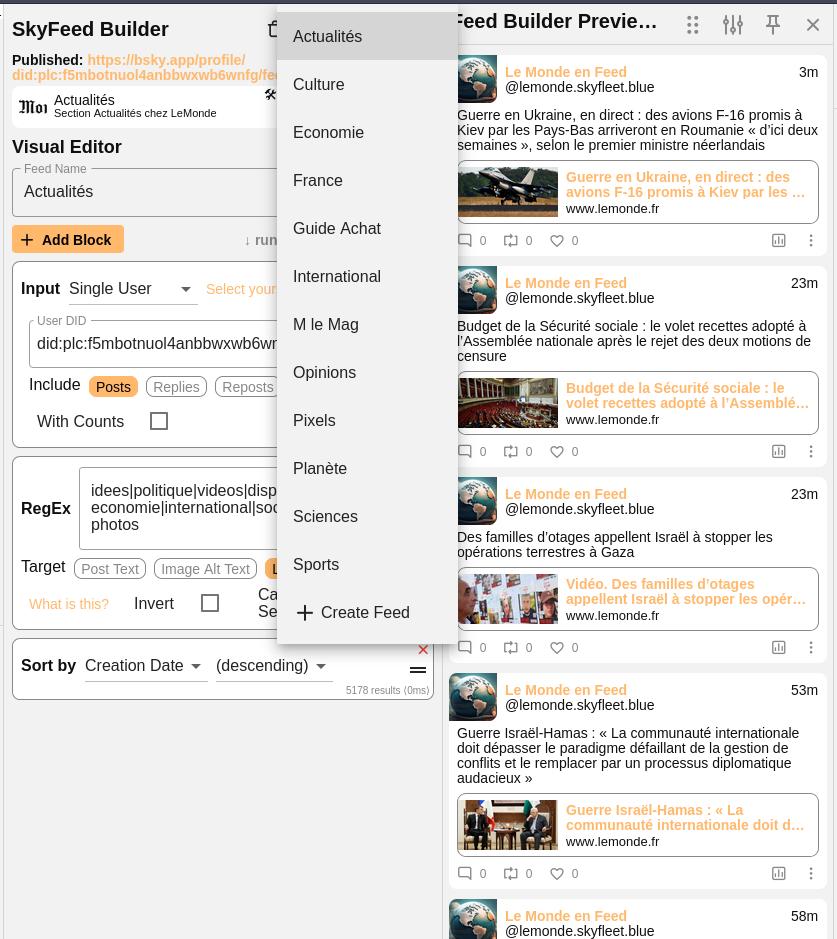Click the tools icon on Actualités feed card
Viewport: 837px width, 939px height.
(271, 94)
